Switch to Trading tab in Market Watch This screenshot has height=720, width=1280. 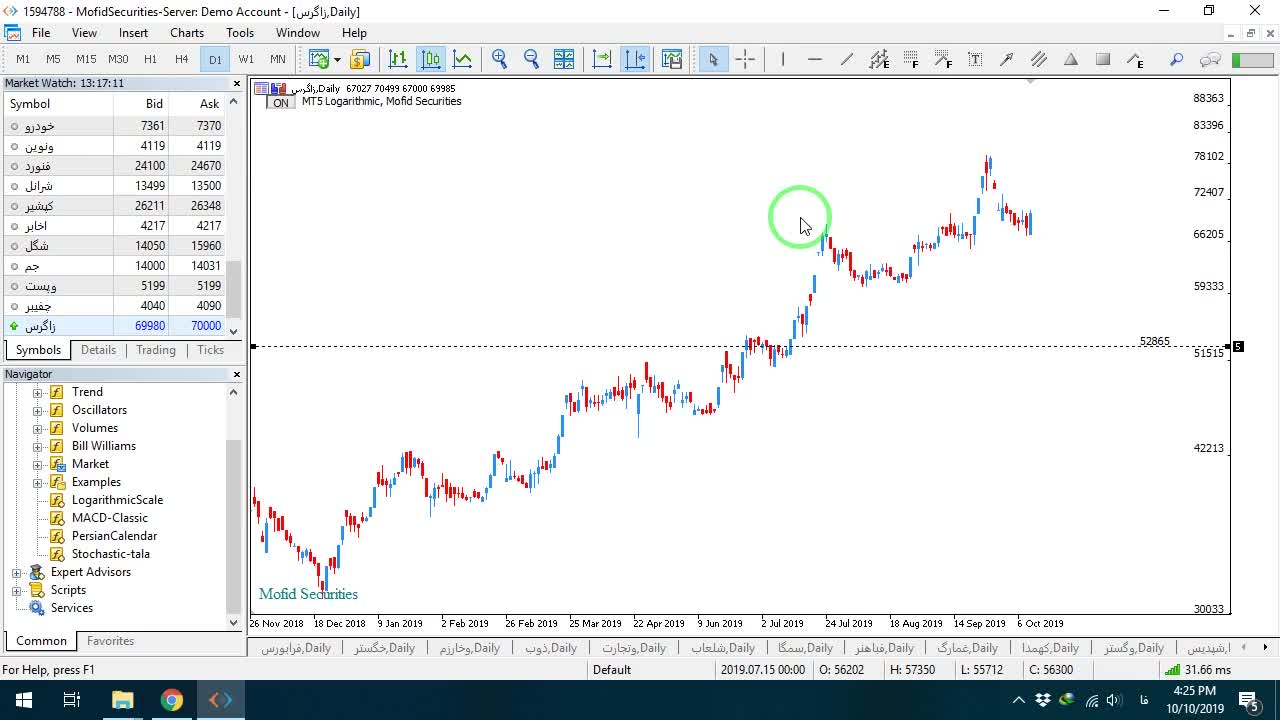[156, 350]
